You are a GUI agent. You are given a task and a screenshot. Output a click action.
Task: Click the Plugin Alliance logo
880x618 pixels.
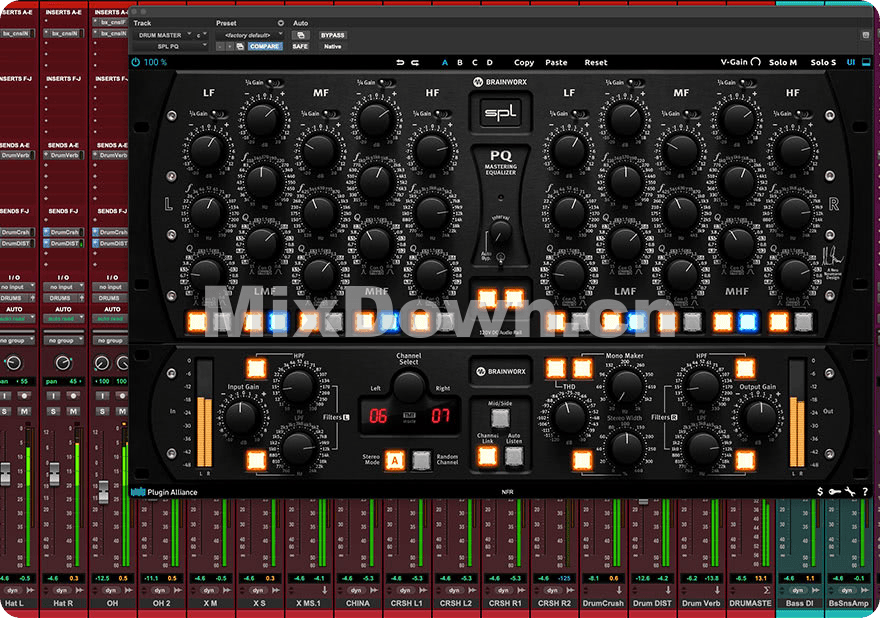point(164,492)
